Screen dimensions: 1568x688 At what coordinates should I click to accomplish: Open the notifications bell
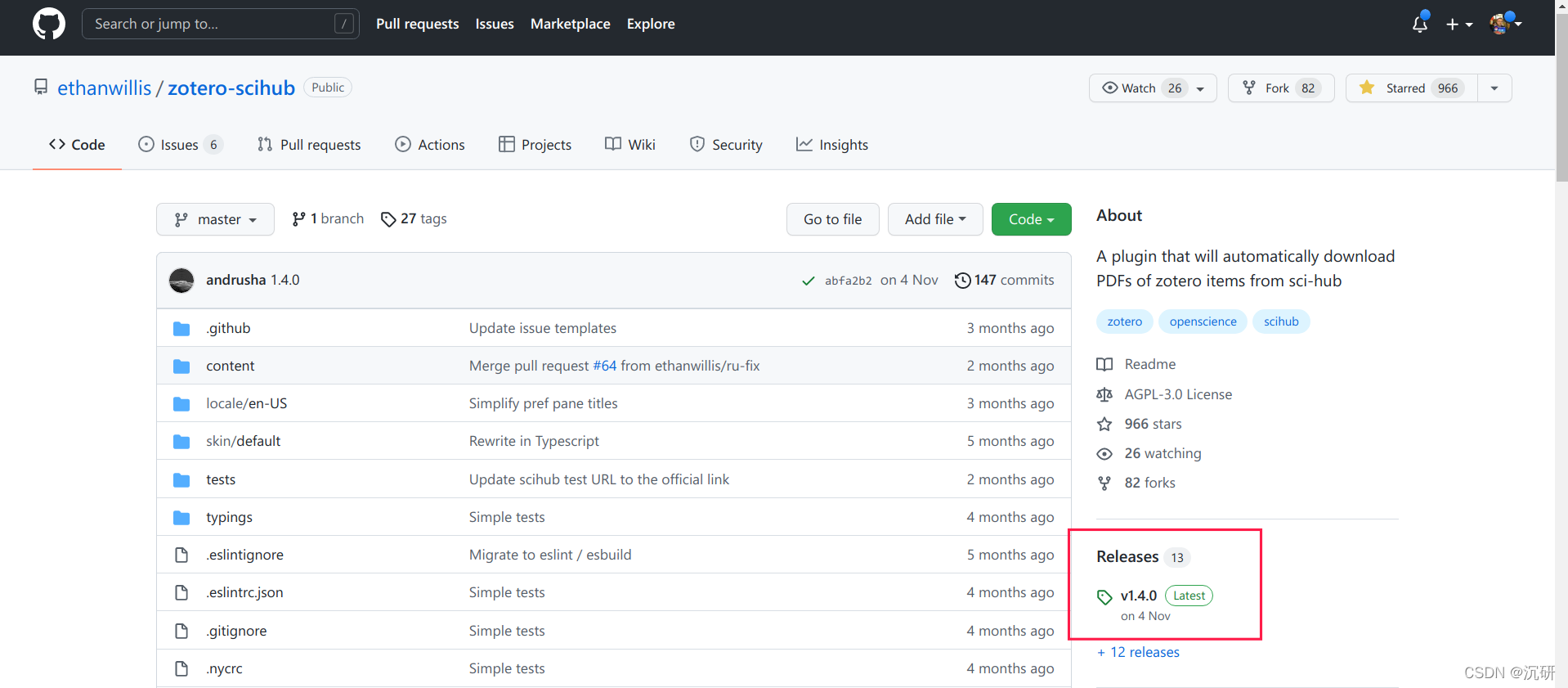coord(1420,24)
